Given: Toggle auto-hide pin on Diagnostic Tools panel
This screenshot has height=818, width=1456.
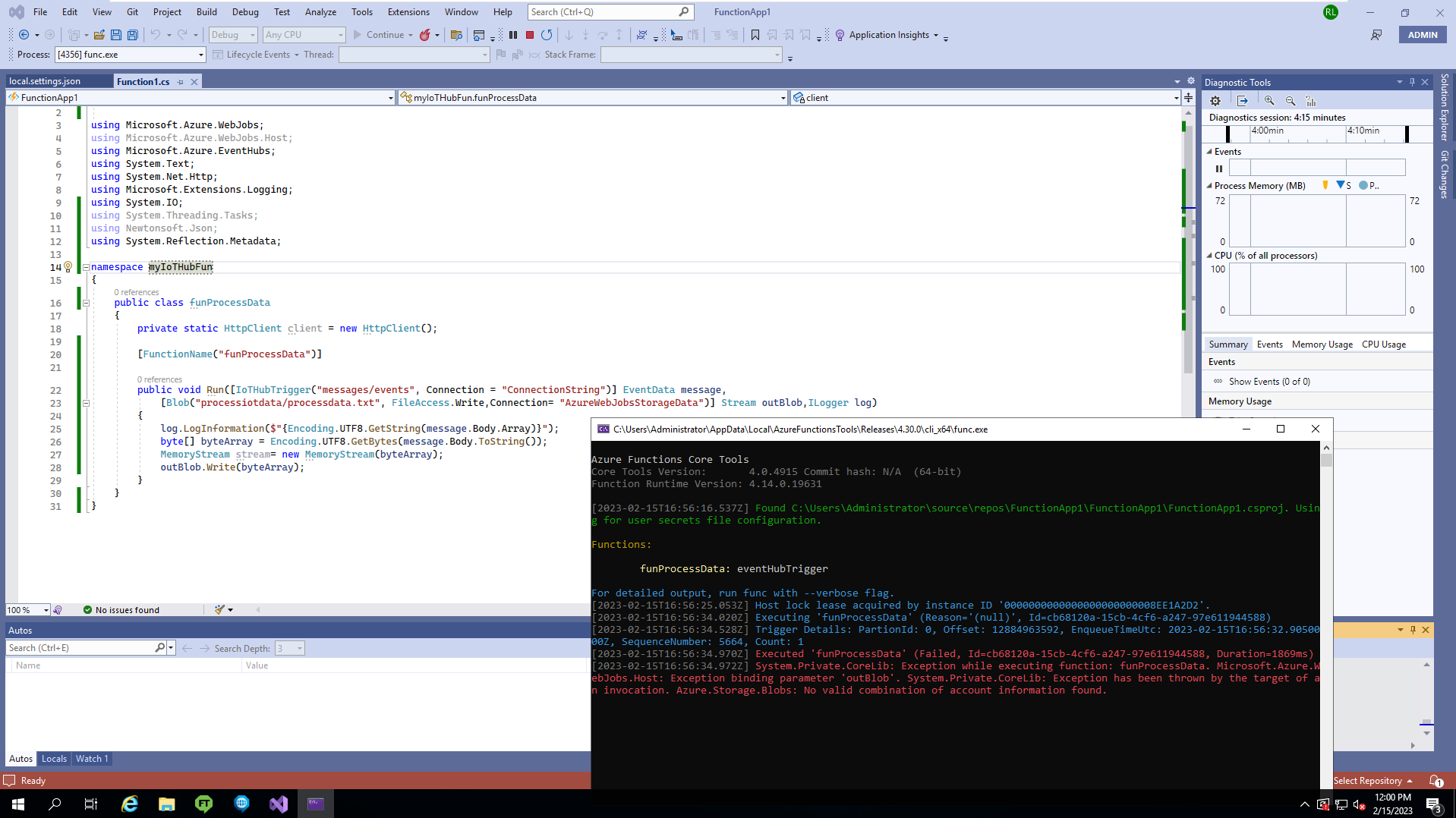Looking at the screenshot, I should (x=1411, y=81).
